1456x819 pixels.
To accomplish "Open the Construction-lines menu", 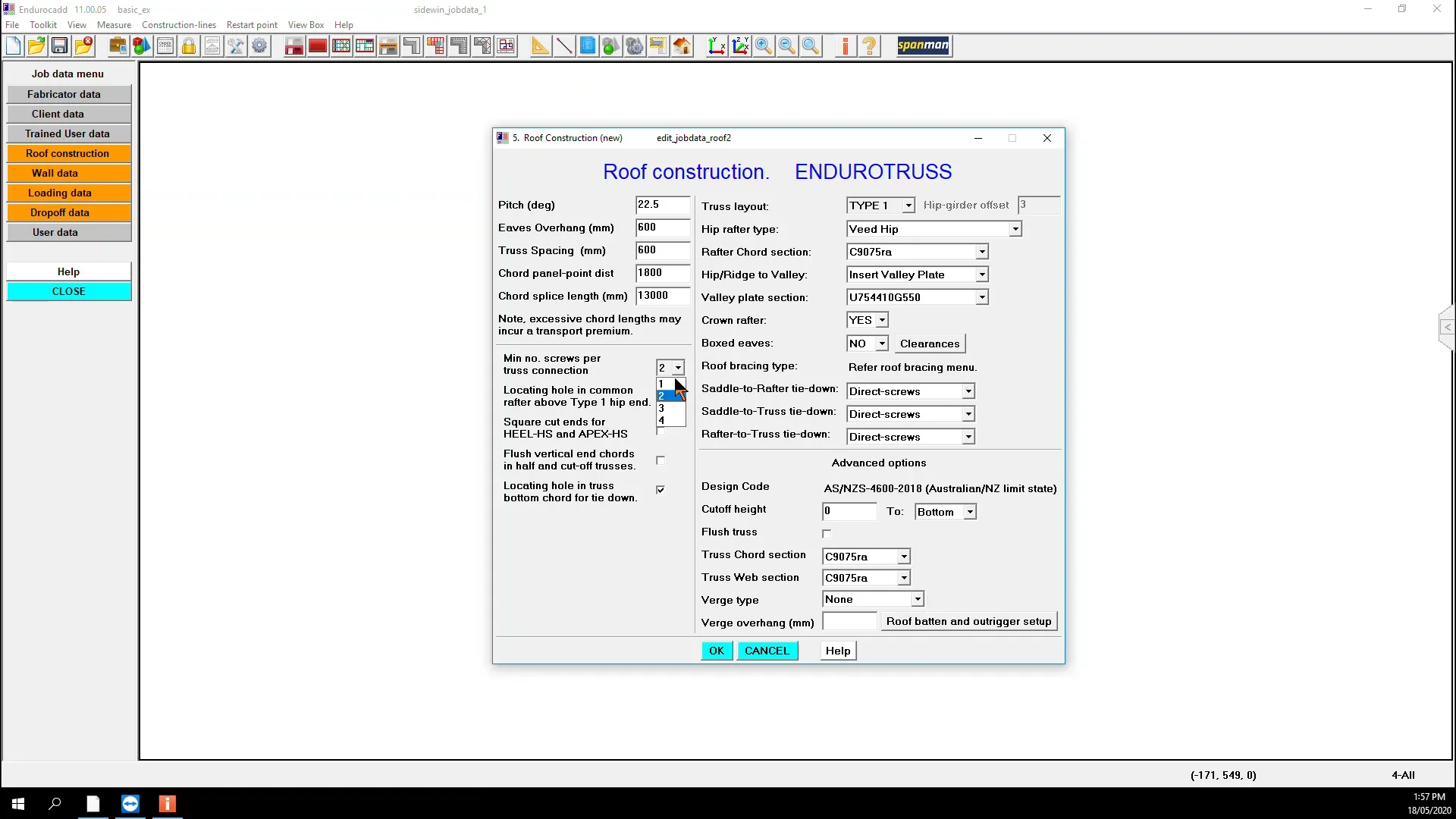I will [179, 25].
